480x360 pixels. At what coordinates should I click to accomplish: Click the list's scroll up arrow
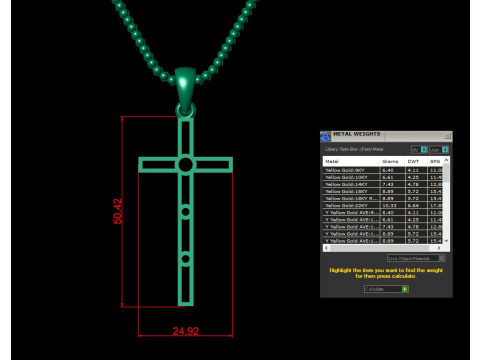[x=446, y=160]
